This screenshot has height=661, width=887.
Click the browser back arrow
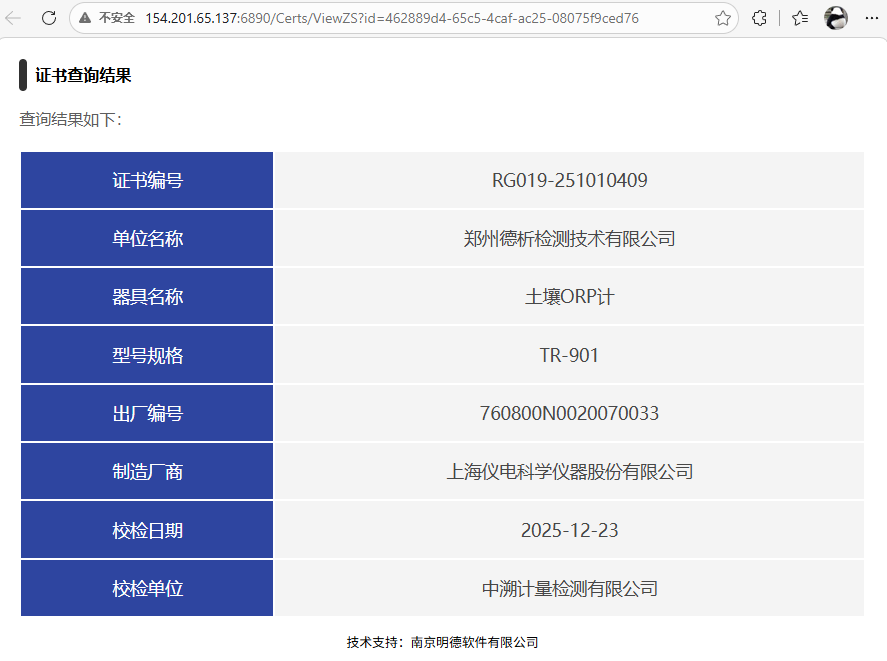coord(14,18)
